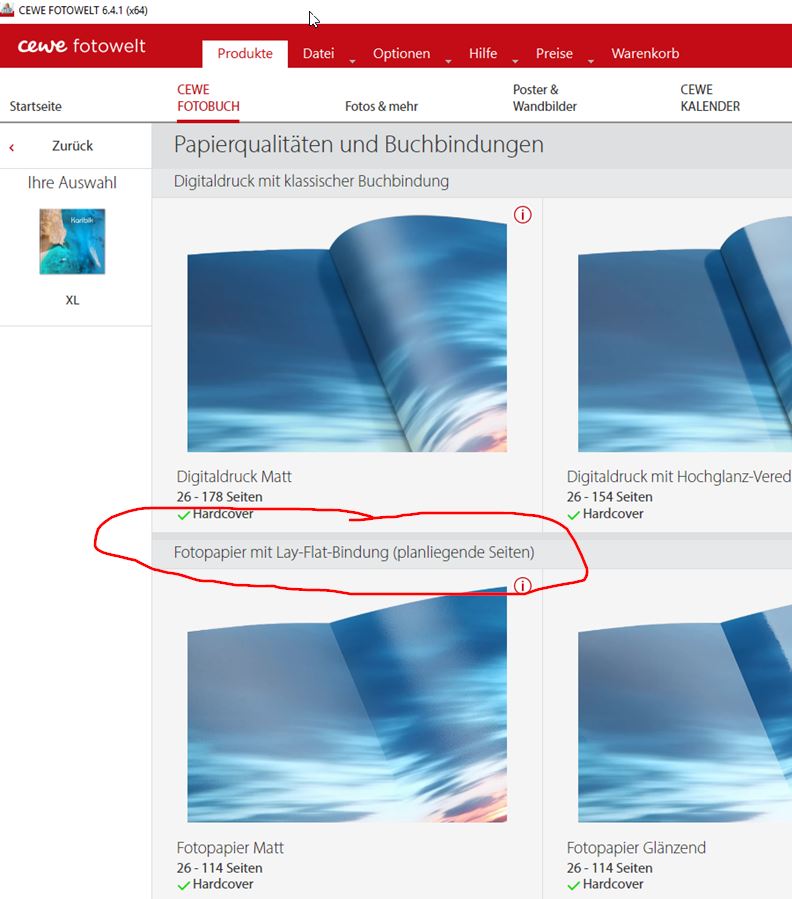Choose the Digitaldruck Matt book image
The image size is (792, 899).
coord(347,334)
